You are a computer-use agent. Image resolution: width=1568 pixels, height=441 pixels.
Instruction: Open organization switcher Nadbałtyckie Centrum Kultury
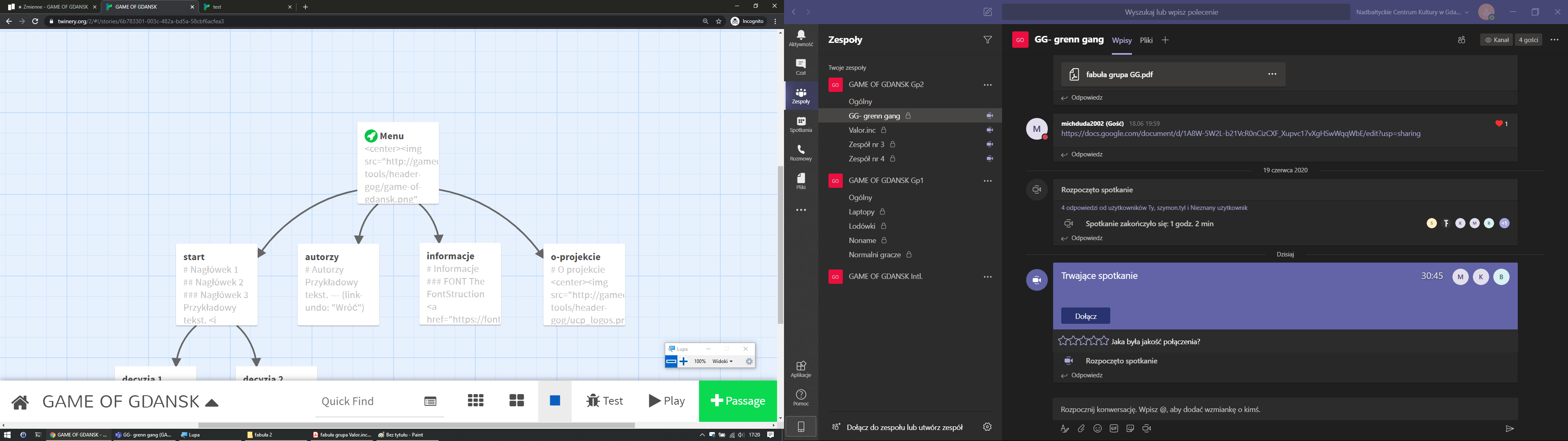1412,12
